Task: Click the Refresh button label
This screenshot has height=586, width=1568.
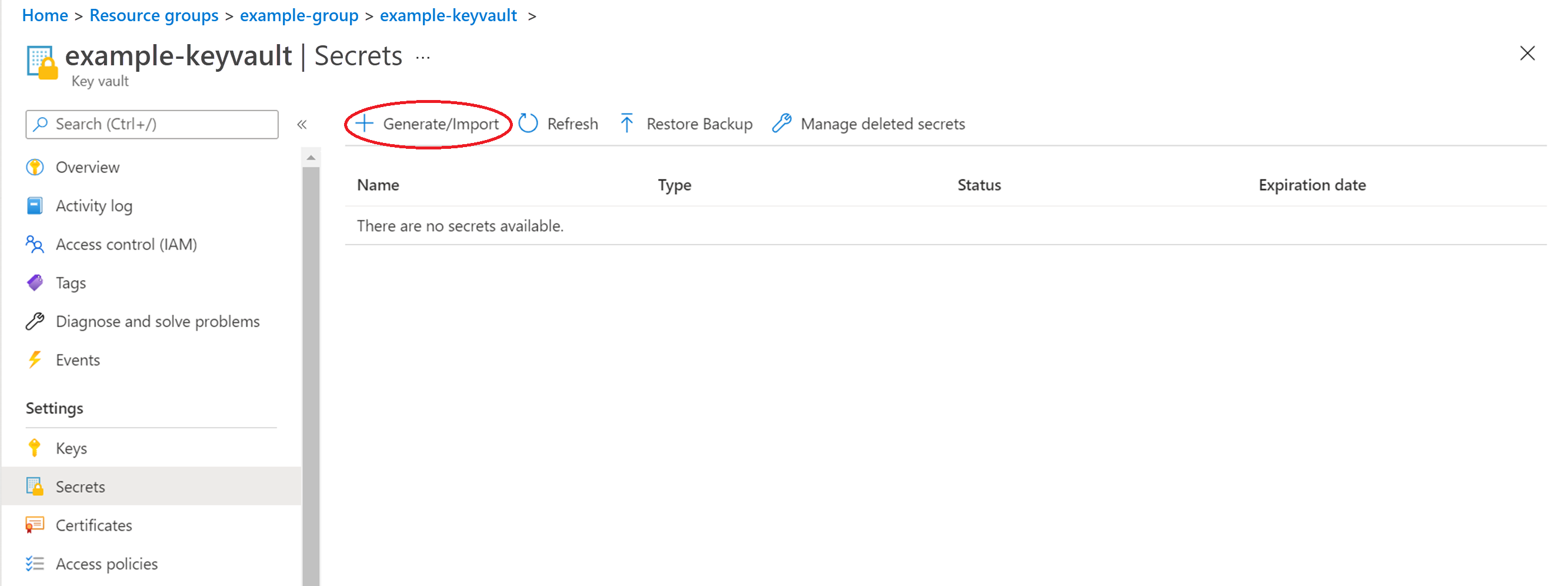Action: click(572, 124)
